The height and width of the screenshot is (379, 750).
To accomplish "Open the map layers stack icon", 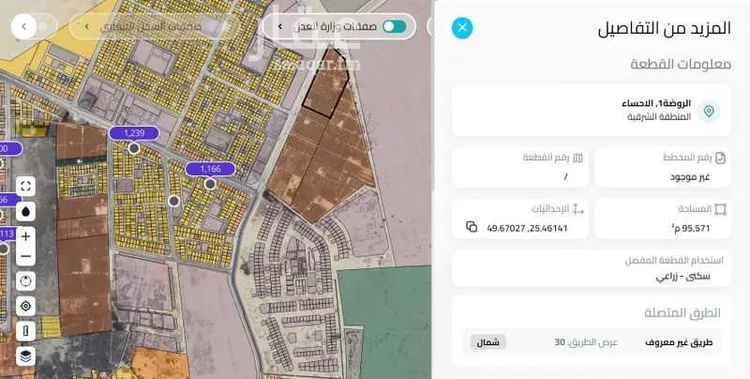I will tap(26, 356).
